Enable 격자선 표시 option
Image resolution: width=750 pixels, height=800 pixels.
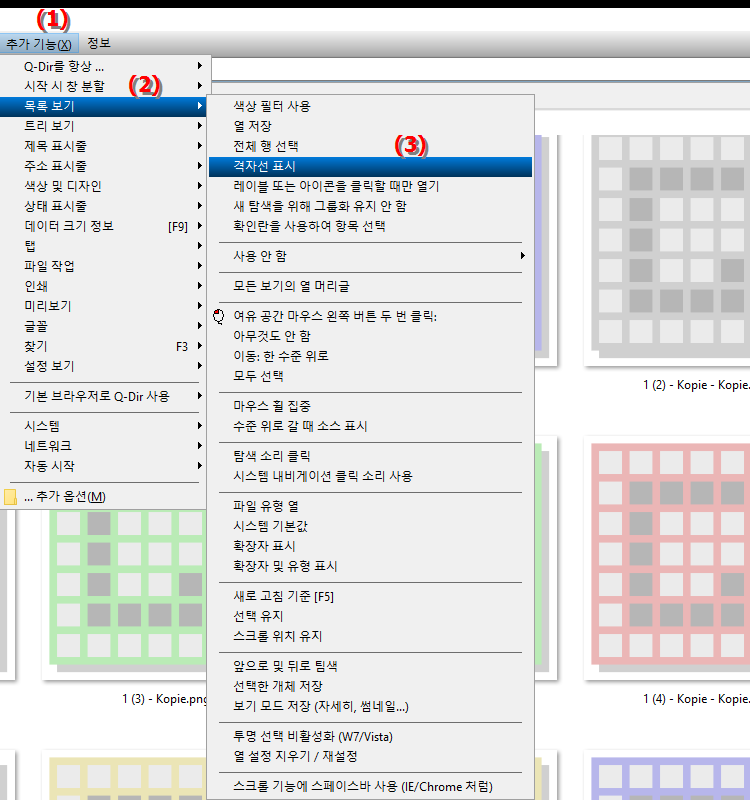pyautogui.click(x=370, y=166)
